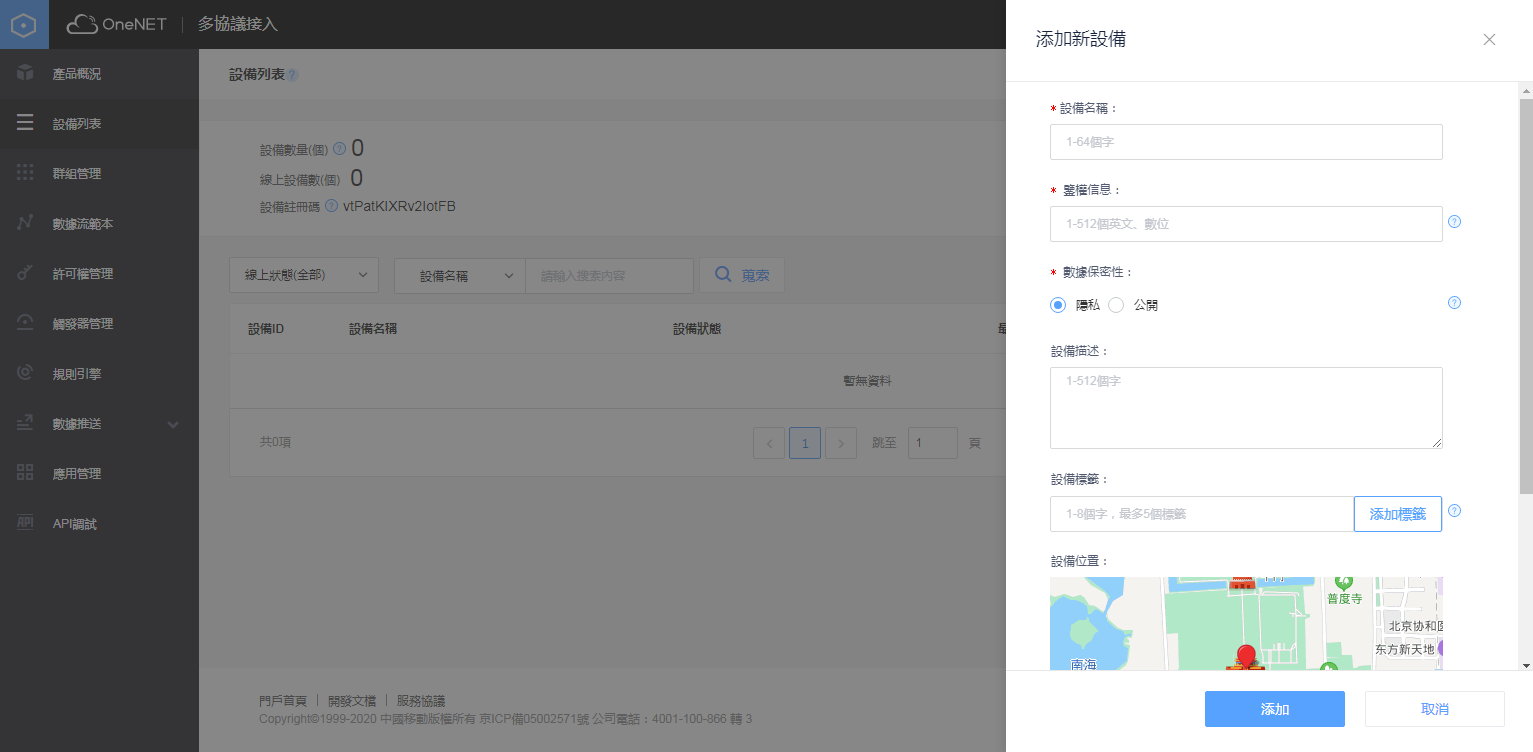This screenshot has width=1533, height=752.
Task: Expand the 數據推送 submenu chevron
Action: point(173,424)
